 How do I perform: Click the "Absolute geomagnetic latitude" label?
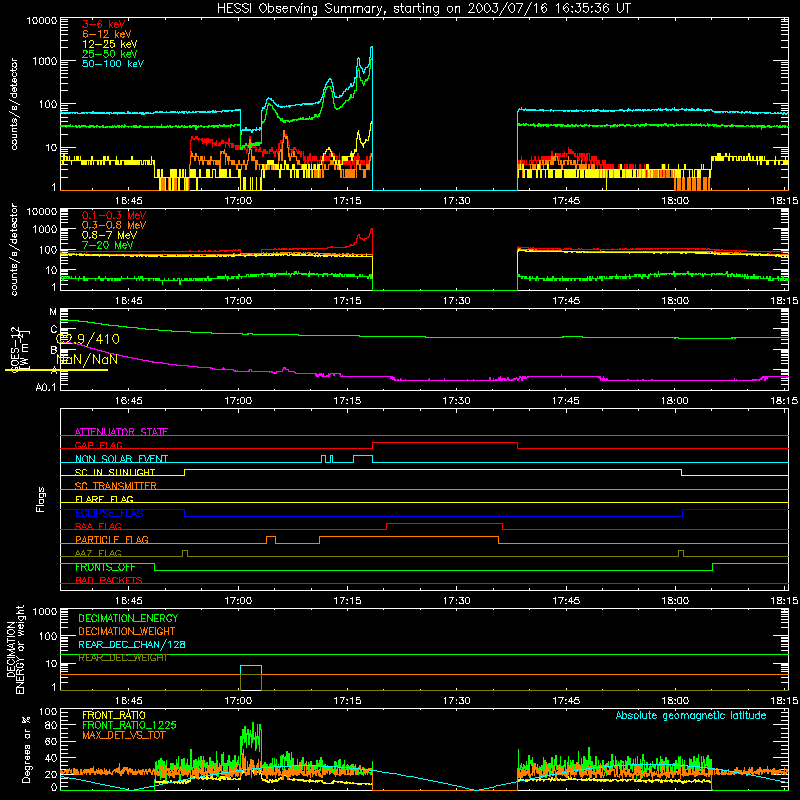(691, 715)
